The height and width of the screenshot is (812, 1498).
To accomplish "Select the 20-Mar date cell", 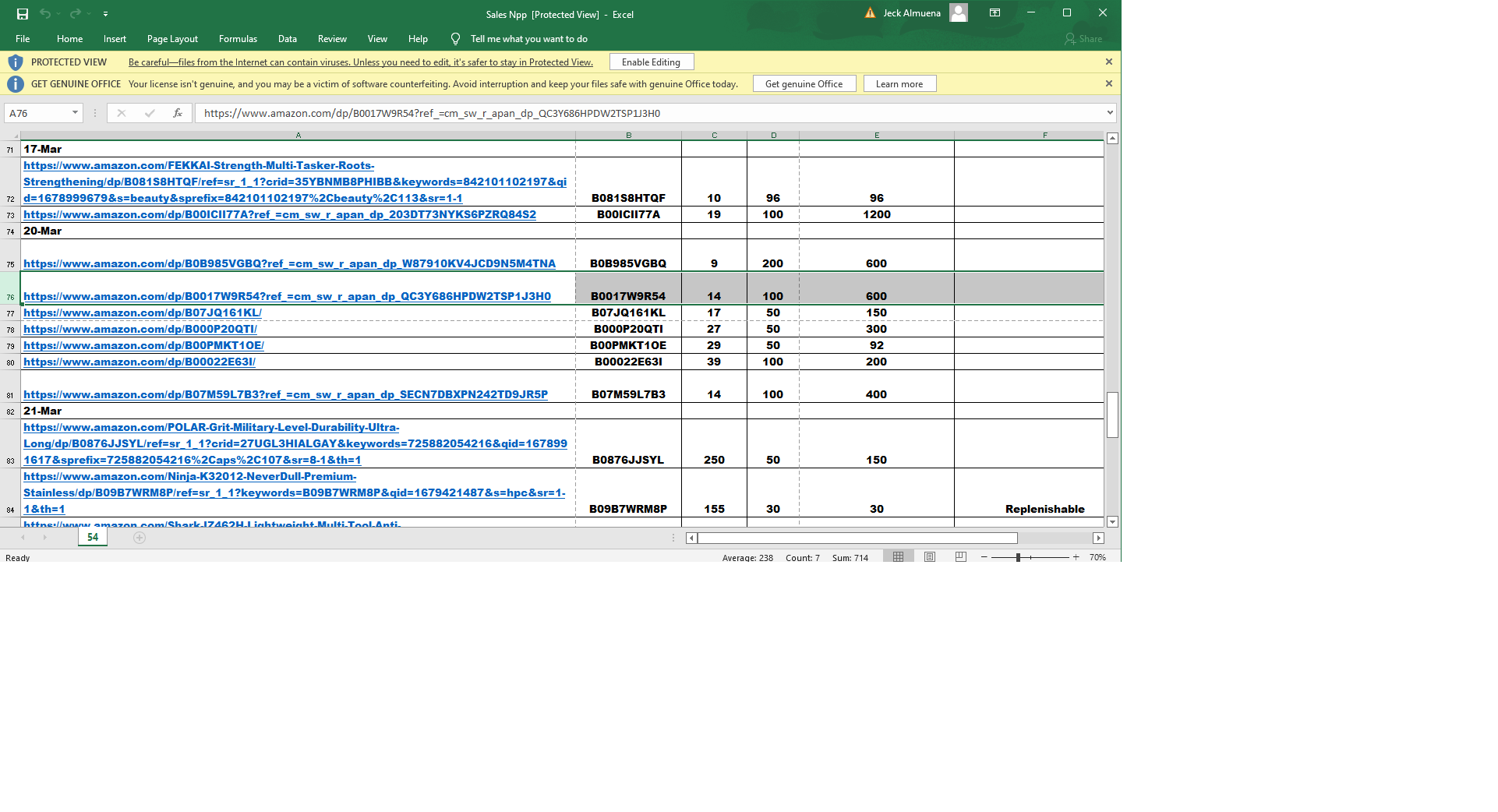I will (298, 231).
